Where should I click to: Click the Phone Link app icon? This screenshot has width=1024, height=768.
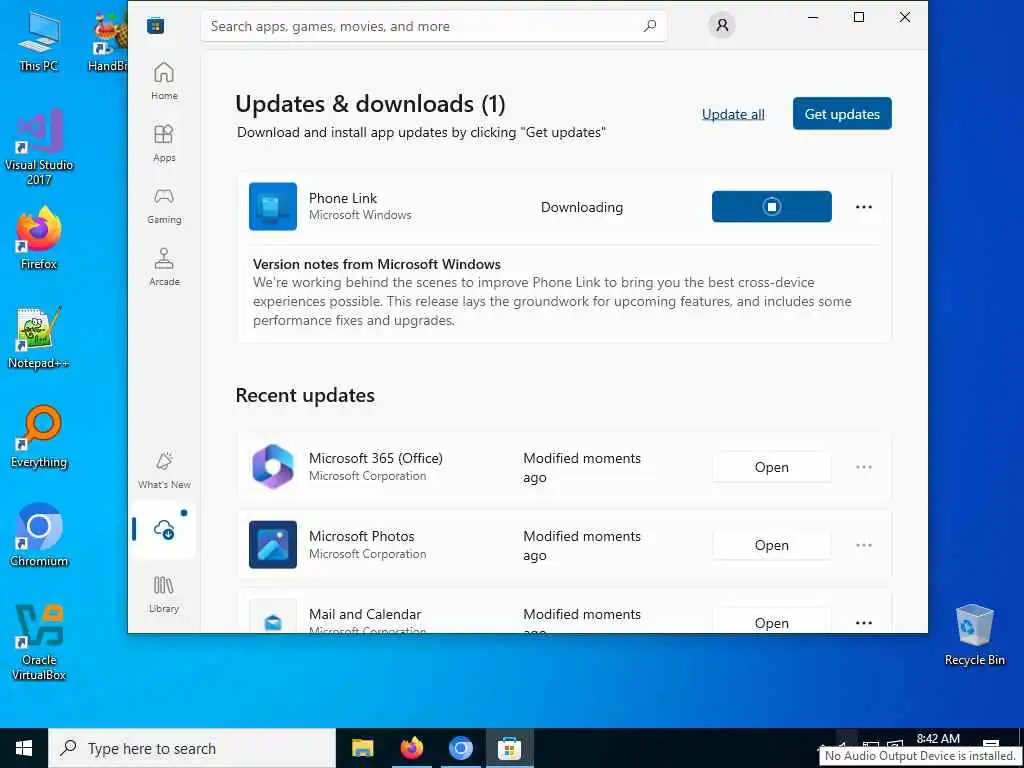point(272,206)
